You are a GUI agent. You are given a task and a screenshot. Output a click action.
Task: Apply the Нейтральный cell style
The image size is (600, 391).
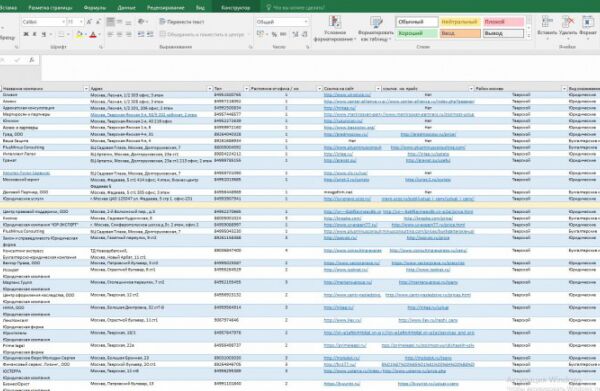[x=460, y=22]
